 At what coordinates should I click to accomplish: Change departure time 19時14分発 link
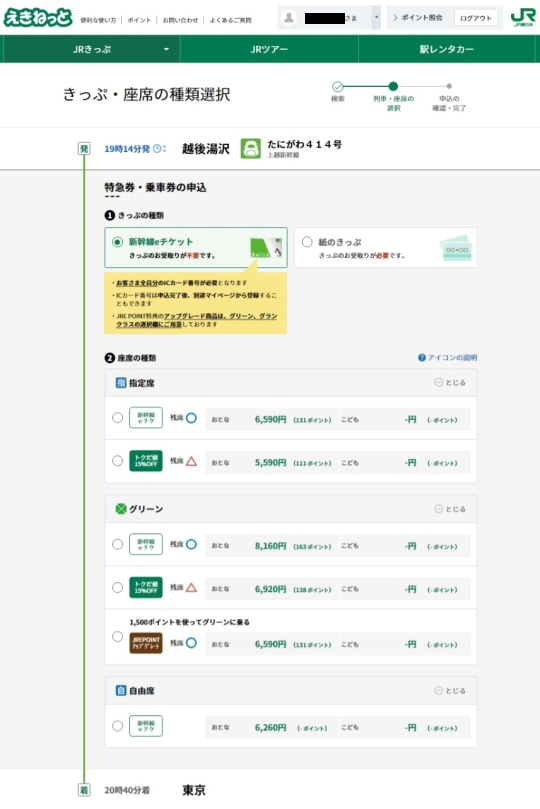(x=127, y=149)
